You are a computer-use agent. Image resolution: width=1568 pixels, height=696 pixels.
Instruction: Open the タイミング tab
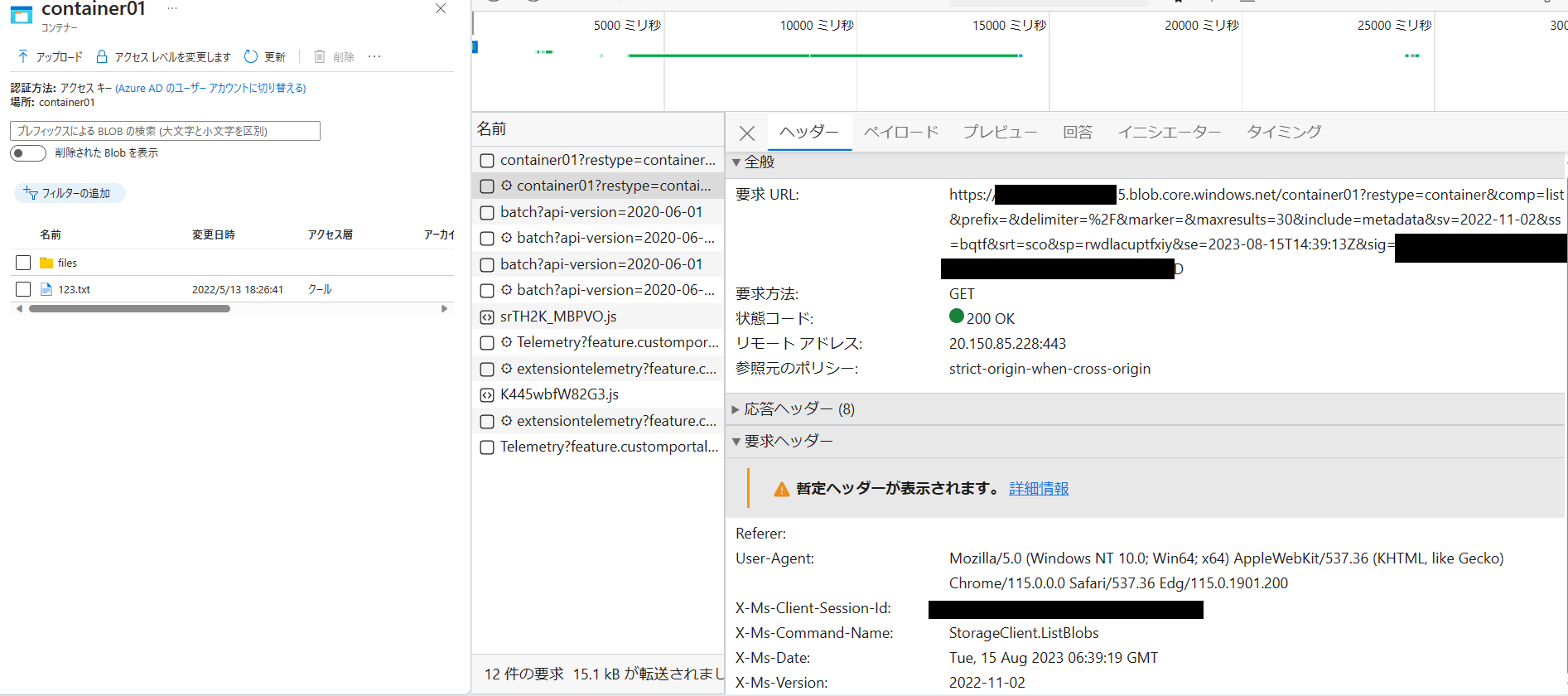click(1284, 133)
